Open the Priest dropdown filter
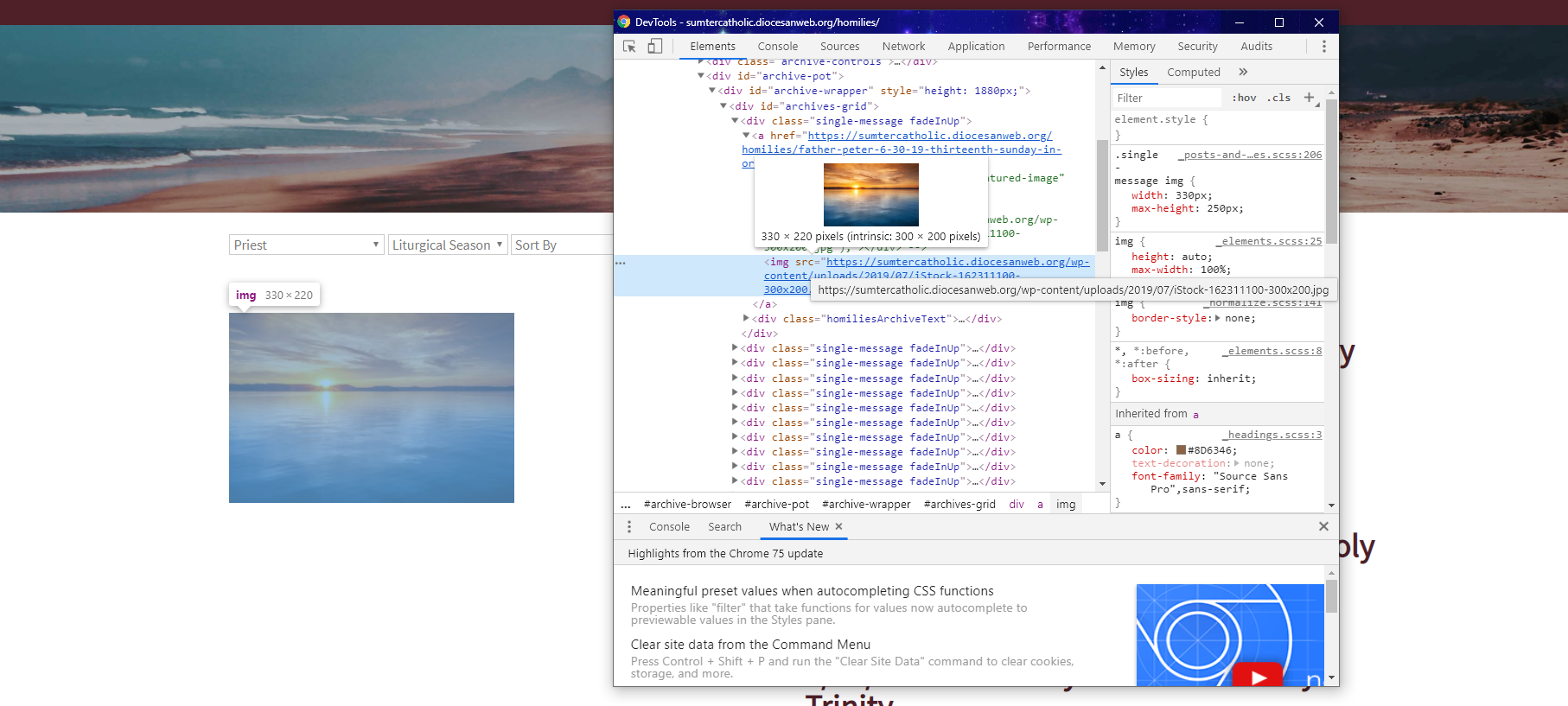Image resolution: width=1568 pixels, height=706 pixels. [x=306, y=245]
